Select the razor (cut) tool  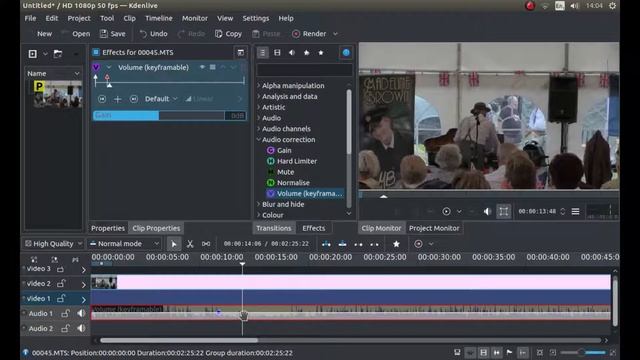click(190, 244)
